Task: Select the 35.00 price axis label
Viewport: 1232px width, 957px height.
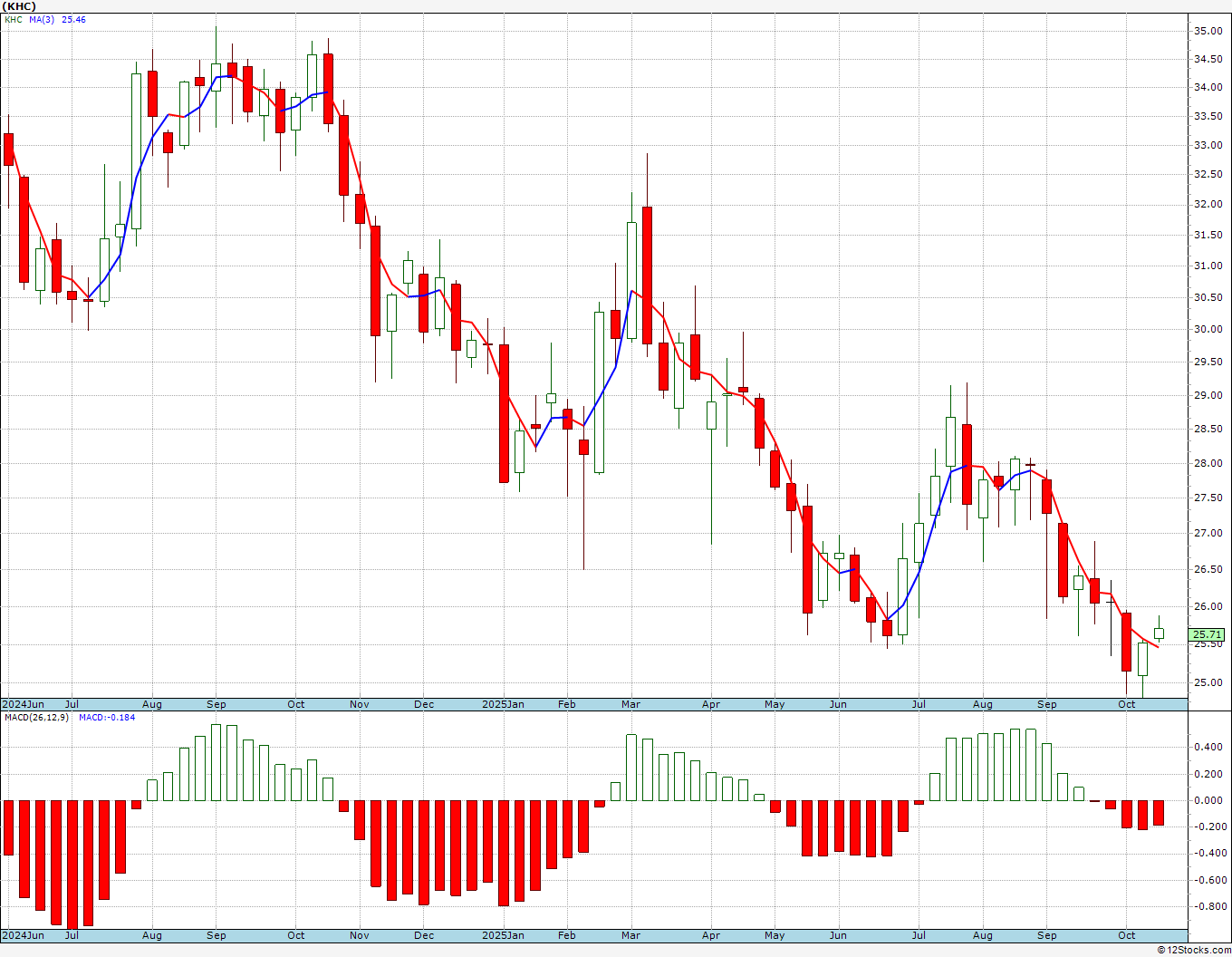Action: tap(1208, 31)
